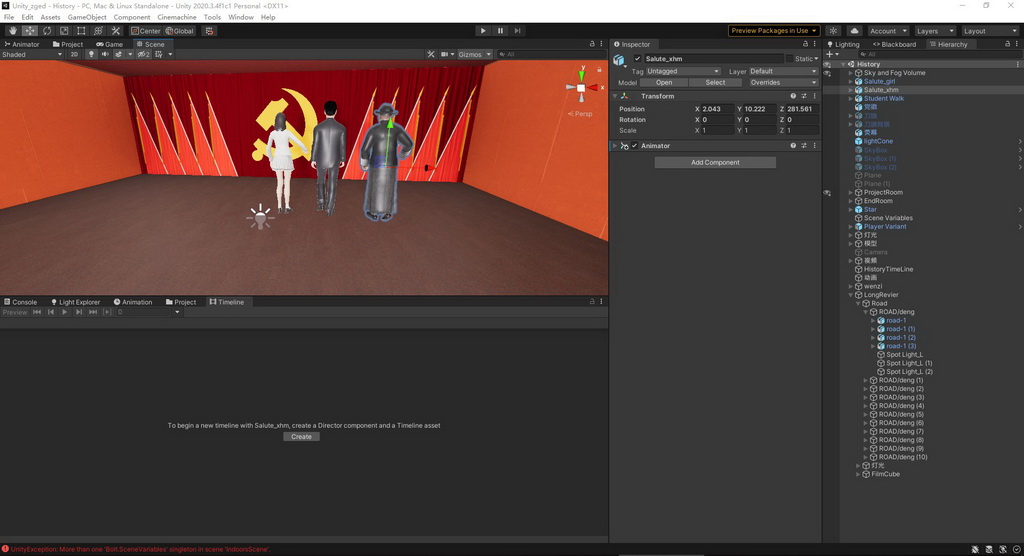This screenshot has height=556, width=1024.
Task: Select the Hand tool in the toolbar
Action: pos(13,31)
